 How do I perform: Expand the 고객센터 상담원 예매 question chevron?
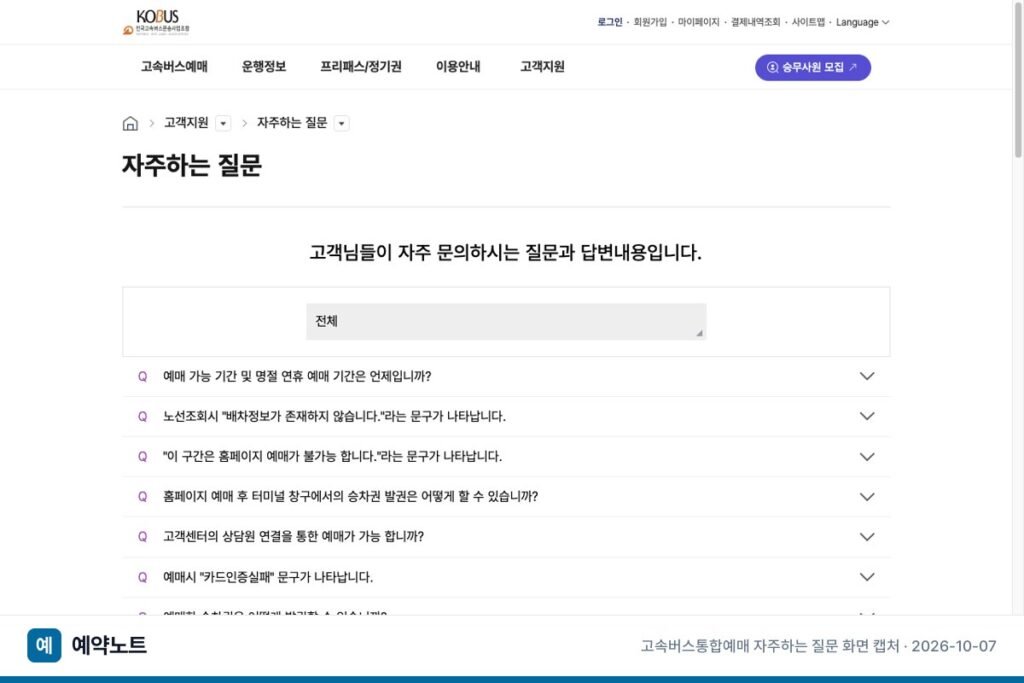click(x=867, y=537)
